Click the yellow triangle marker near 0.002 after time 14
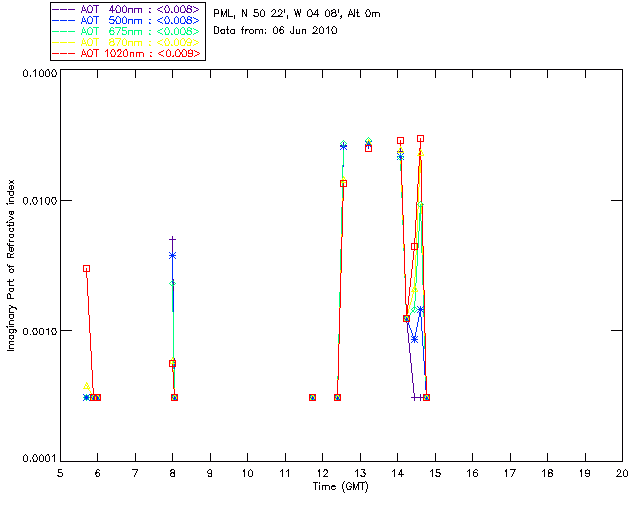 tap(414, 289)
